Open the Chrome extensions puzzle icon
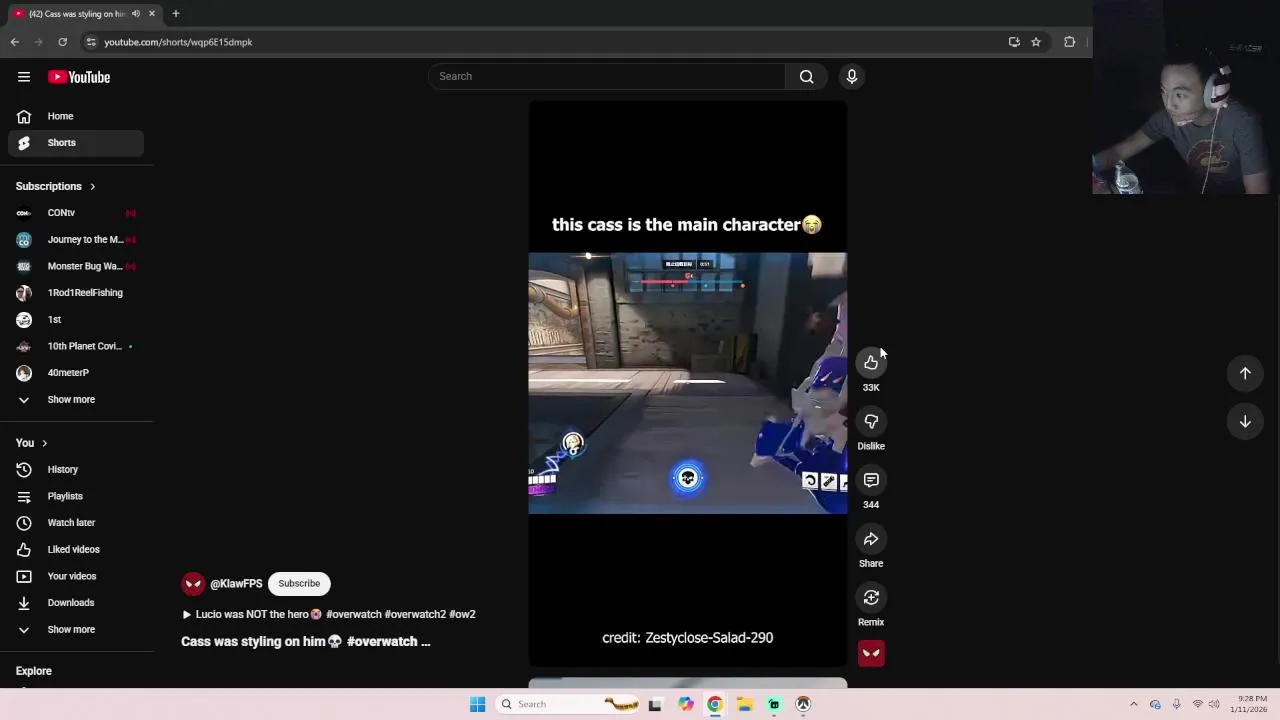Screen dimensions: 1280x720 1069,42
